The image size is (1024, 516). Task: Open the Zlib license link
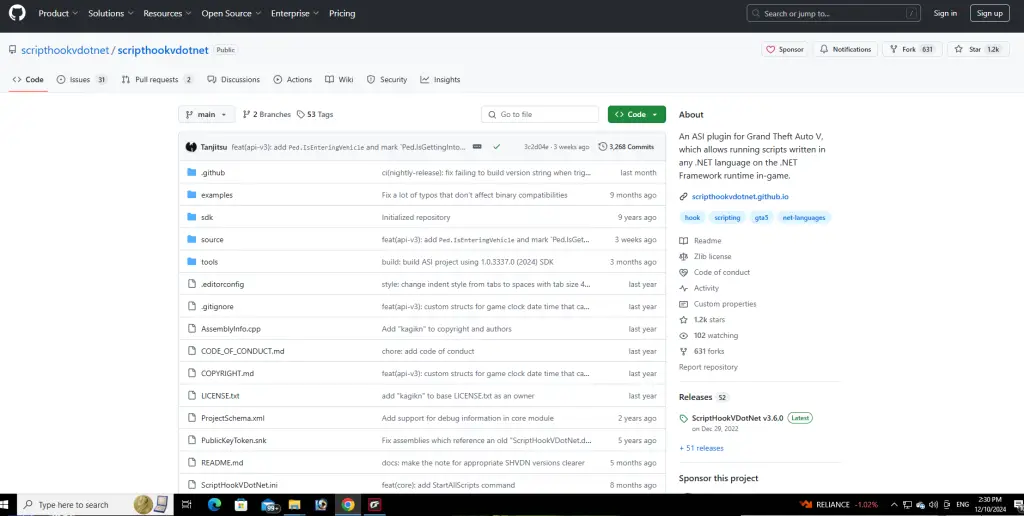(712, 257)
